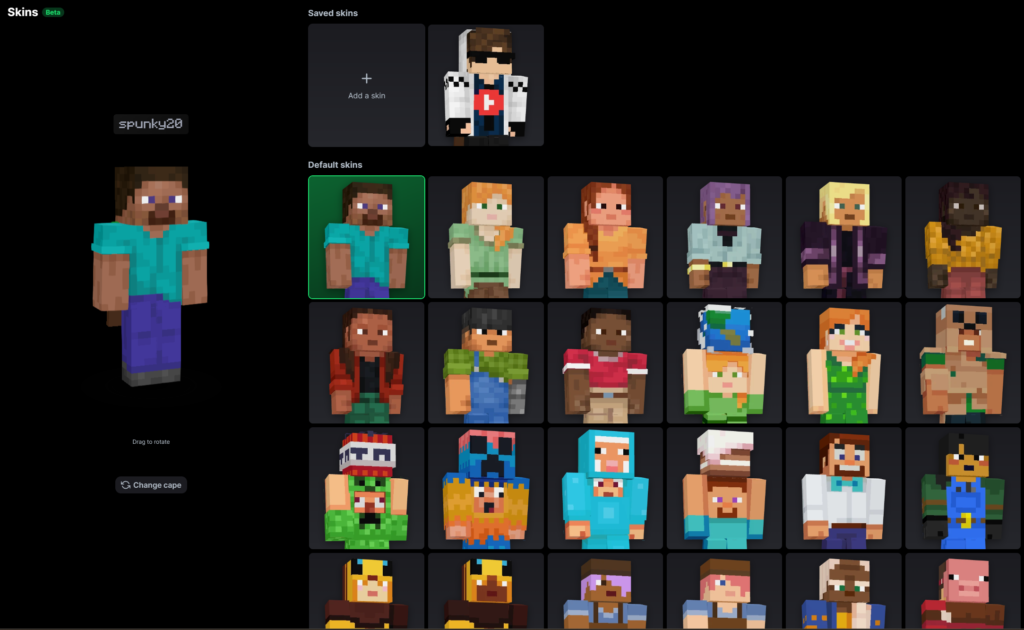Choose the orange-haired skin in green dress
The image size is (1024, 630).
pos(843,363)
